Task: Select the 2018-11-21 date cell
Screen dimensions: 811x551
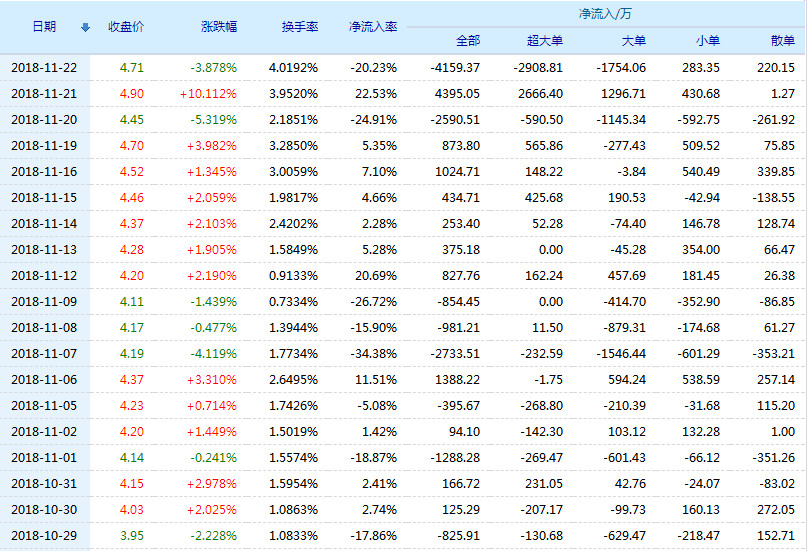Action: [x=44, y=93]
